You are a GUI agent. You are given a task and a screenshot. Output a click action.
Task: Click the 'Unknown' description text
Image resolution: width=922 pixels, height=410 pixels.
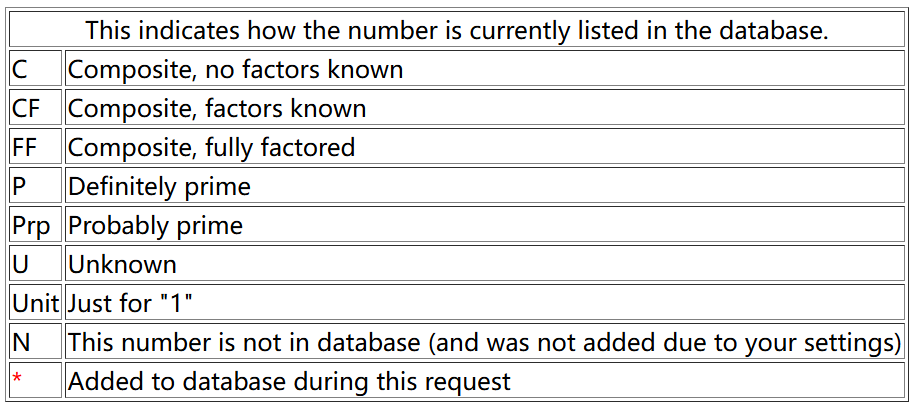point(122,264)
